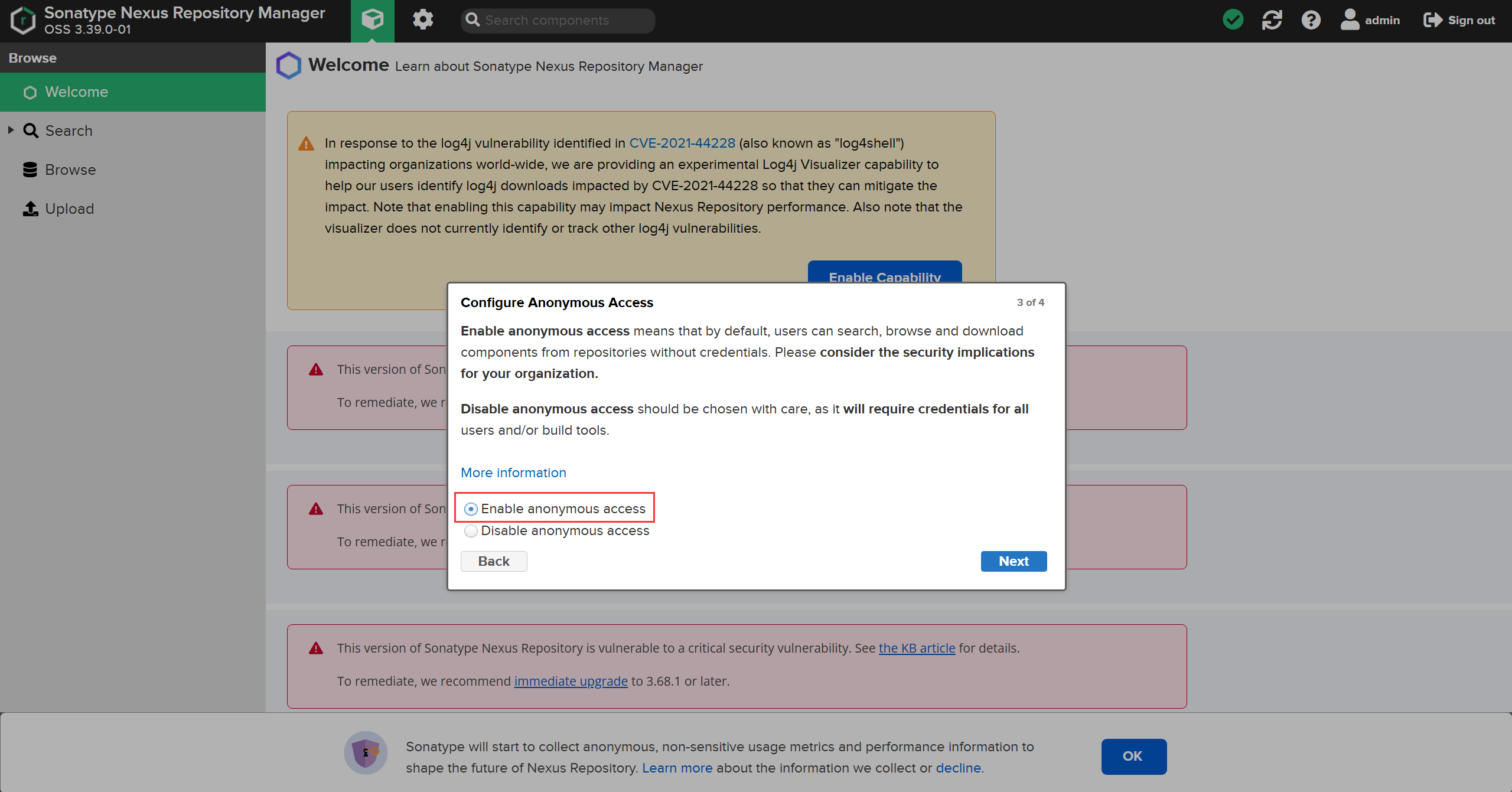Click the green system status checkmark icon
The image size is (1512, 792).
pos(1233,20)
